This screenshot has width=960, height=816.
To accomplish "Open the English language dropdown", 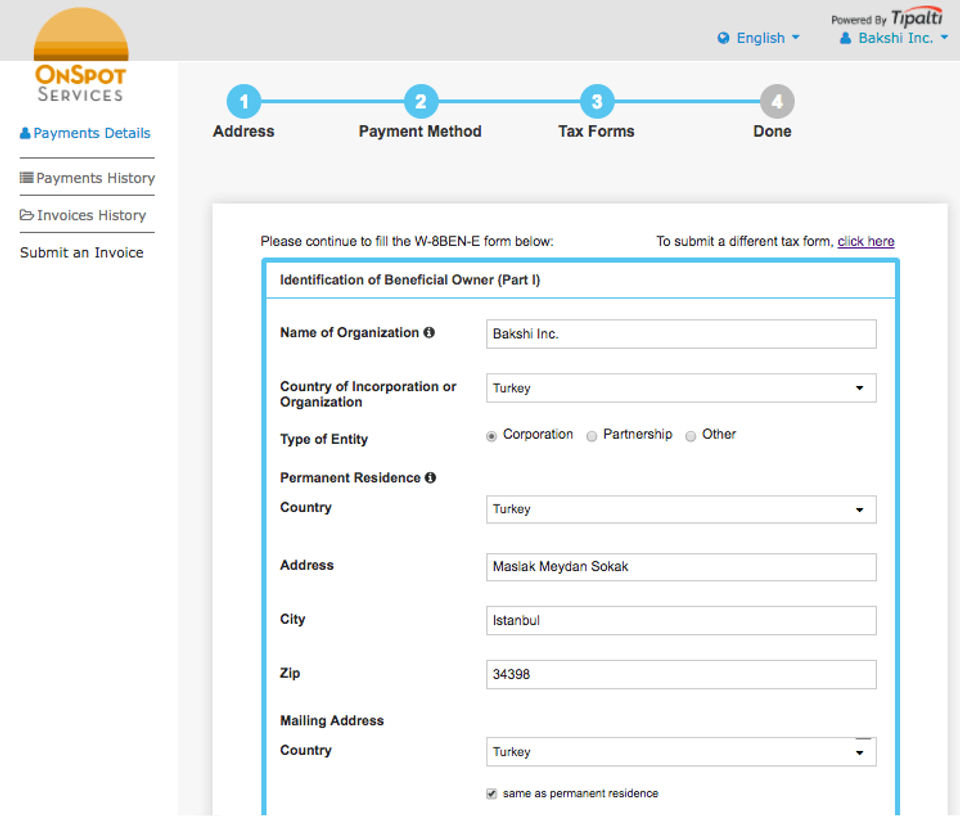I will coord(759,38).
